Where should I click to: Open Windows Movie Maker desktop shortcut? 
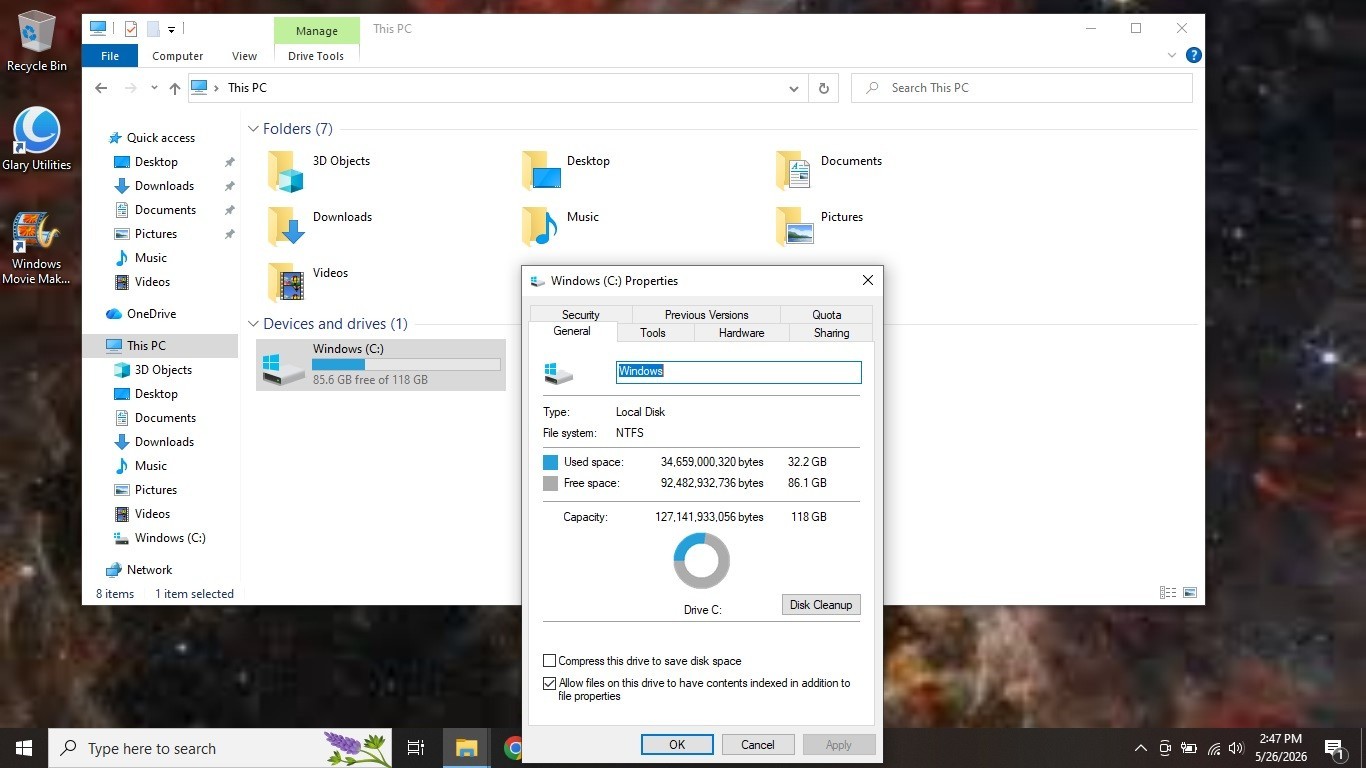[36, 248]
